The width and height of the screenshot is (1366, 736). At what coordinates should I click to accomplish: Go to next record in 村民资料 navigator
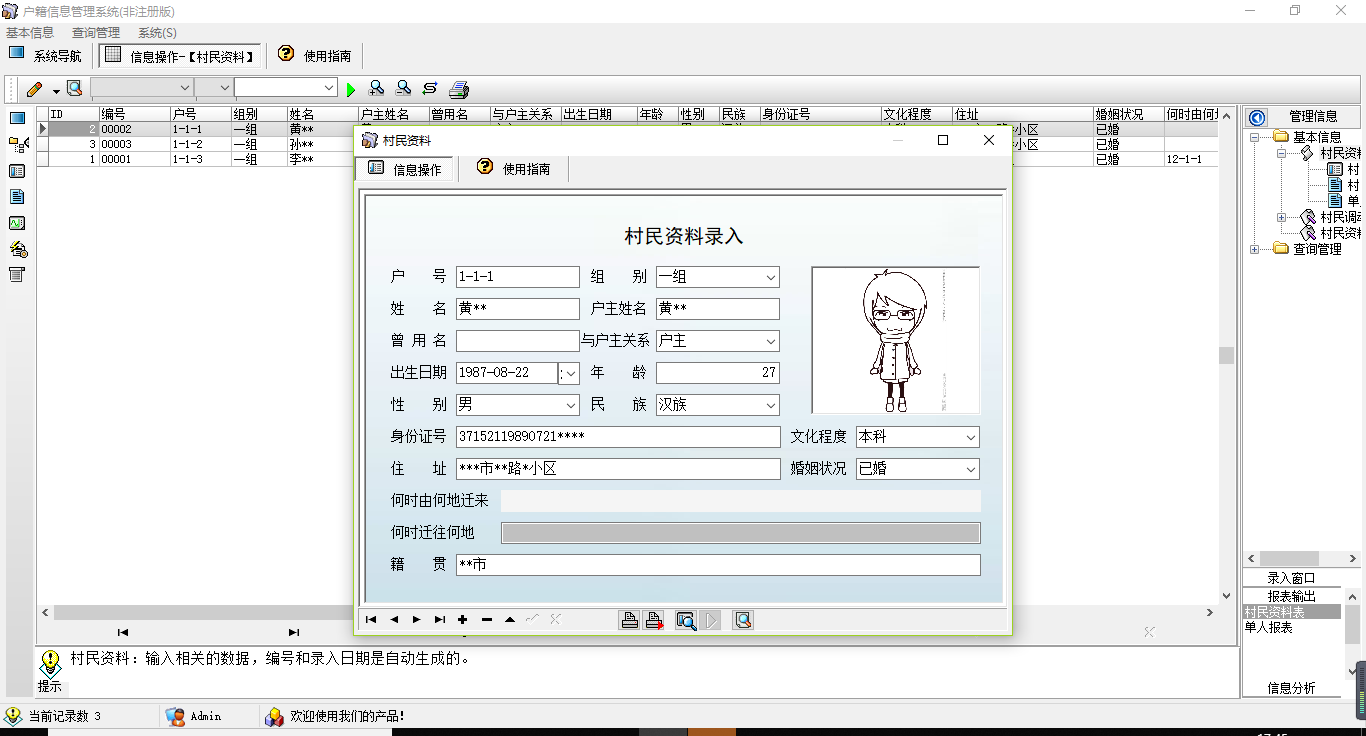point(417,620)
